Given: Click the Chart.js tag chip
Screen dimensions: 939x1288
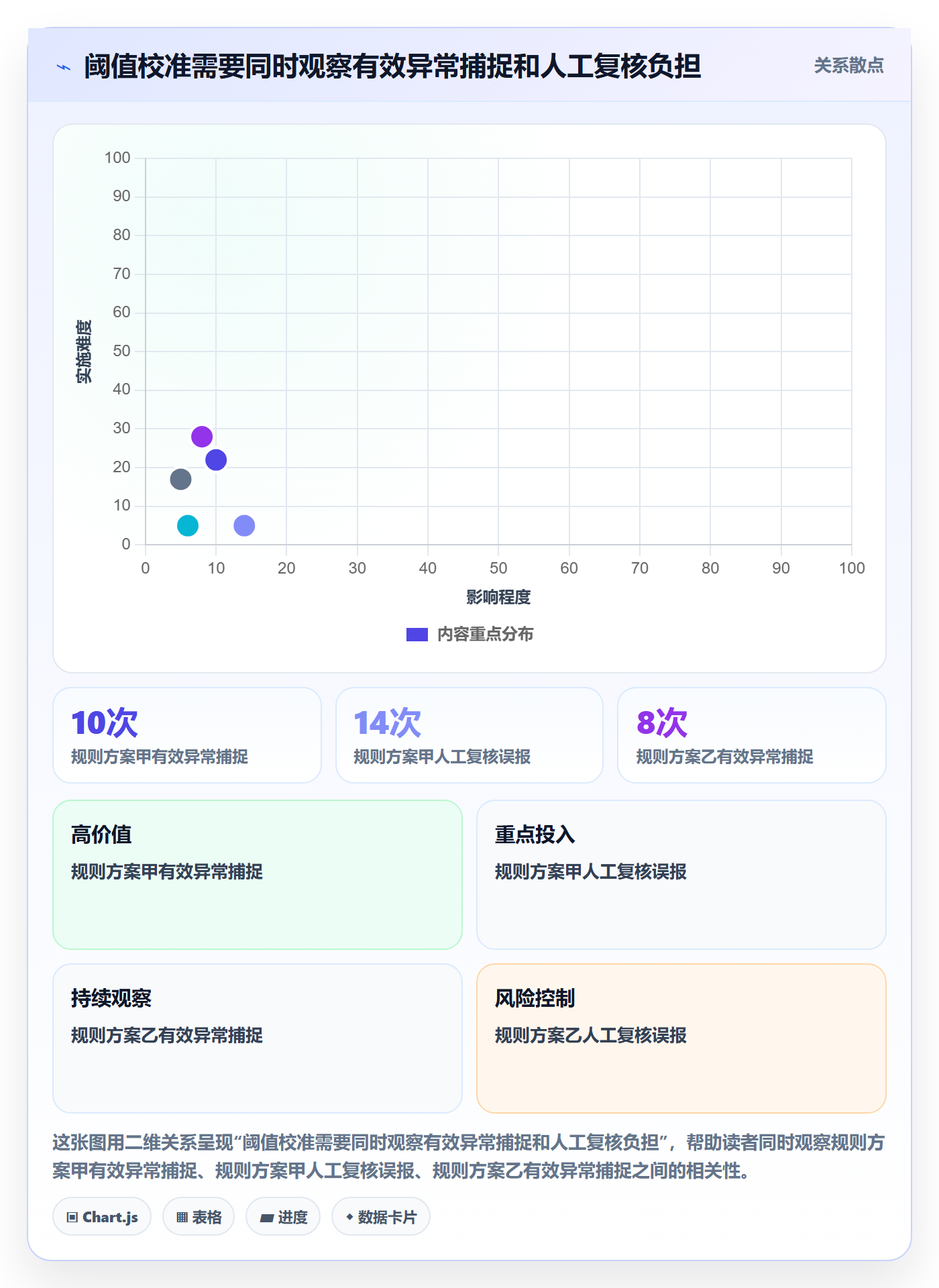Looking at the screenshot, I should (x=102, y=1217).
